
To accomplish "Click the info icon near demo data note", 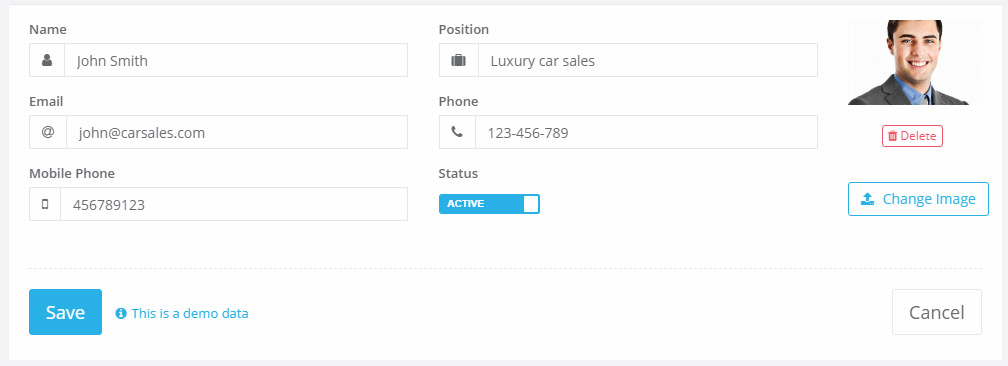I will [x=121, y=313].
